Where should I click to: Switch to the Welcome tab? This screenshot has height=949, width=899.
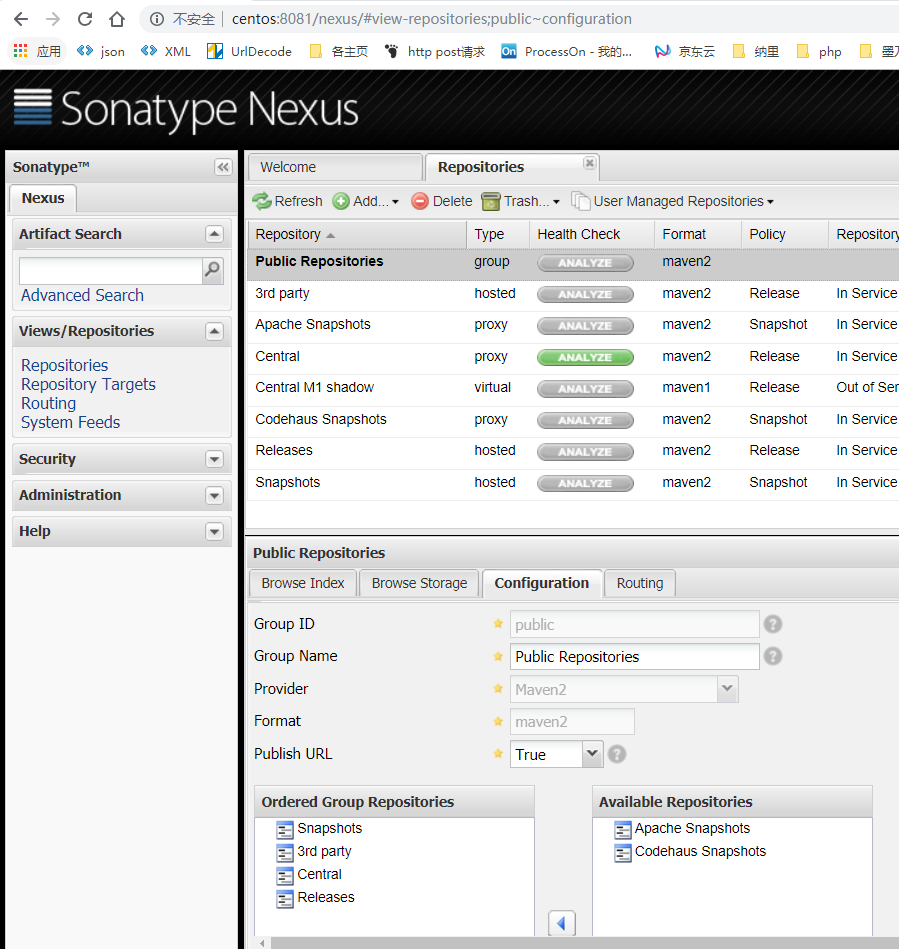click(x=288, y=167)
